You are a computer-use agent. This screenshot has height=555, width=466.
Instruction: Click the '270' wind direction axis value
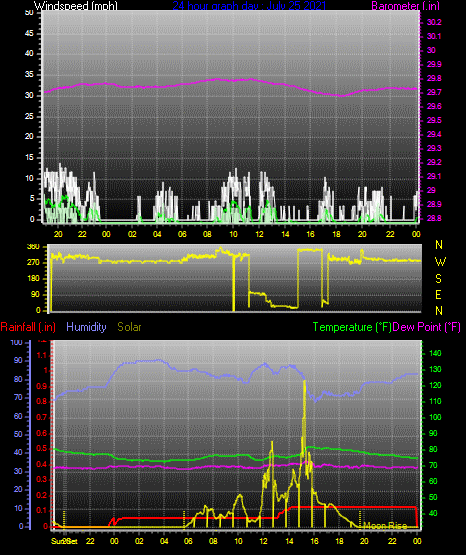click(x=33, y=262)
